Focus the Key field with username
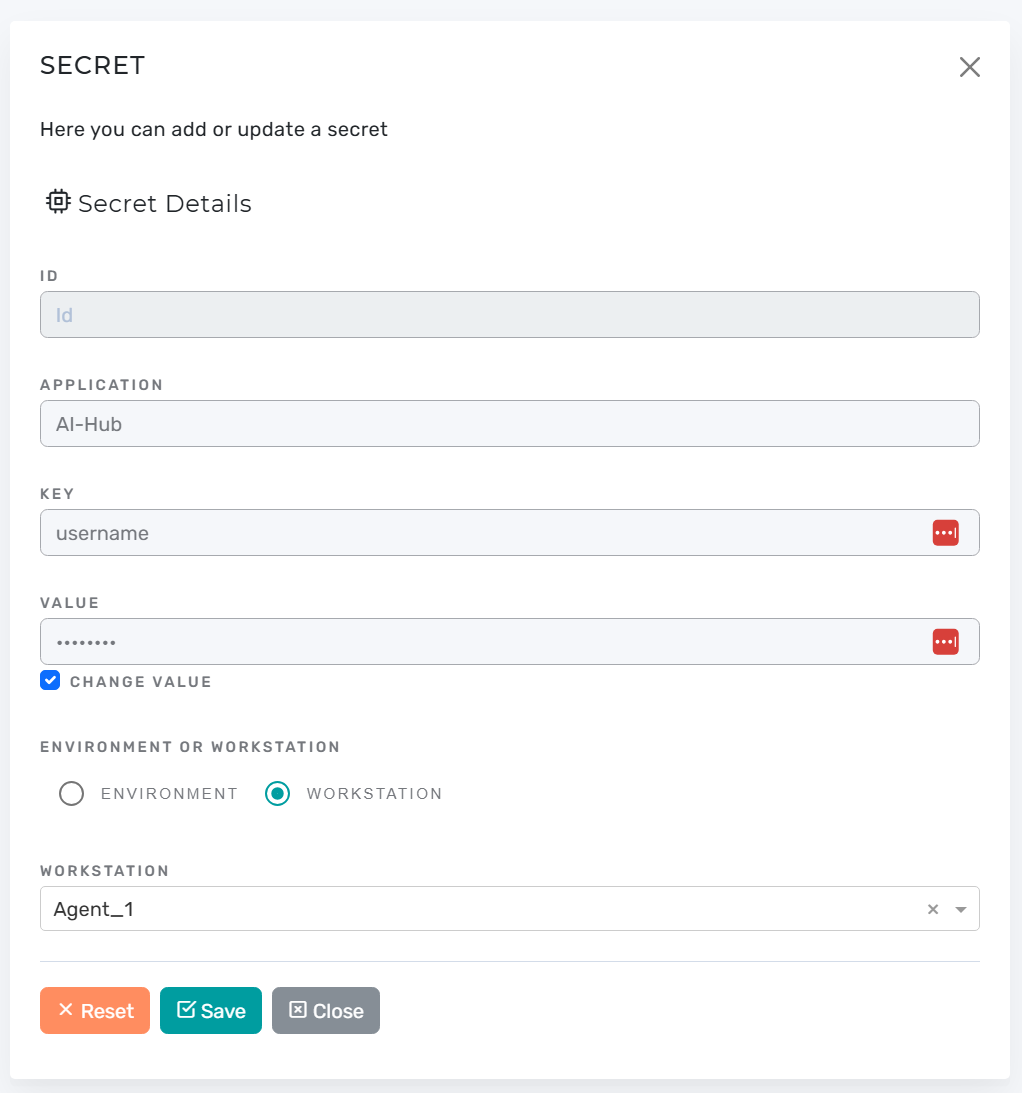Image resolution: width=1022 pixels, height=1093 pixels. (x=480, y=533)
